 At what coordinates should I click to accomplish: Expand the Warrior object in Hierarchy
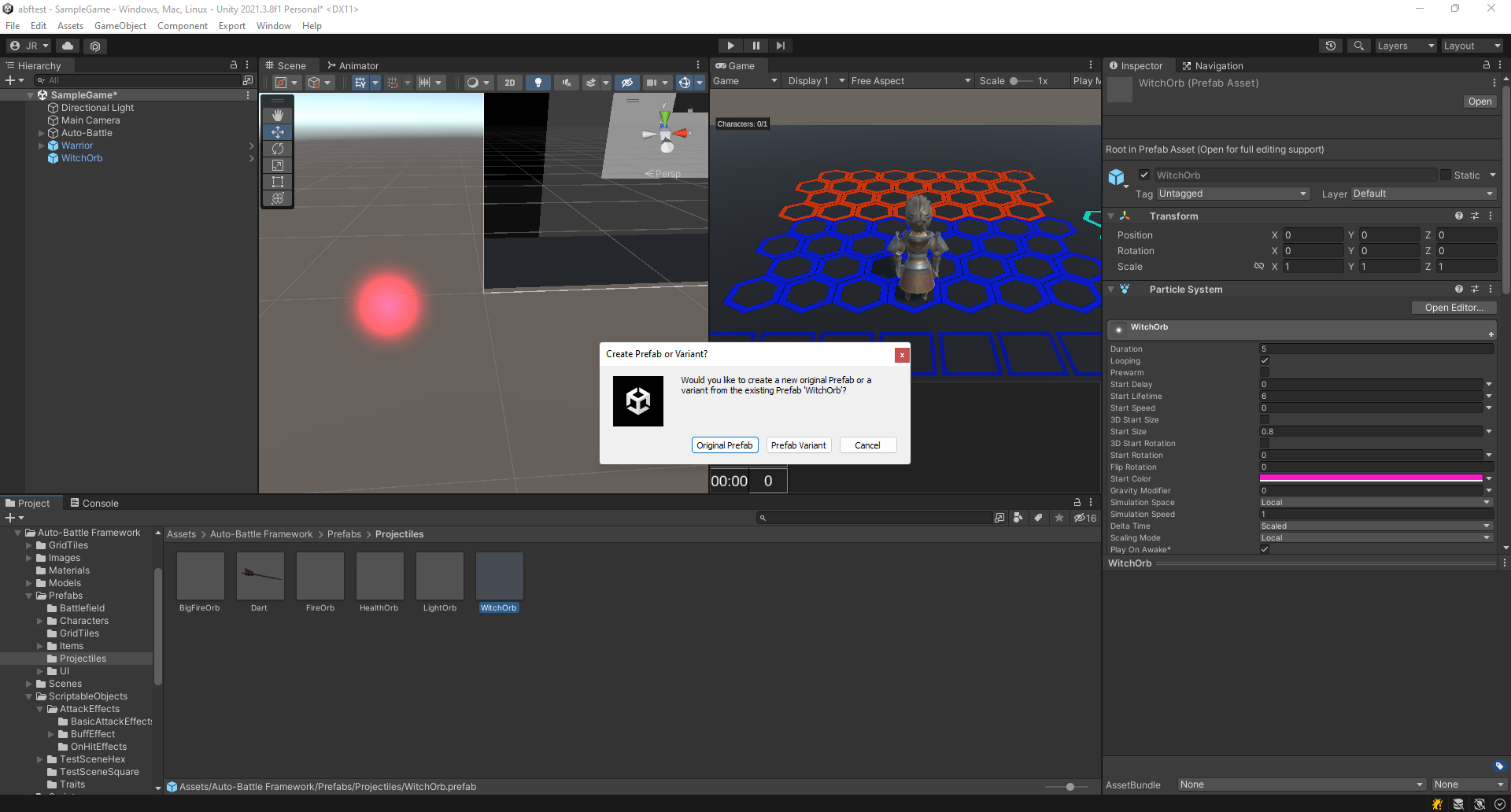tap(42, 146)
